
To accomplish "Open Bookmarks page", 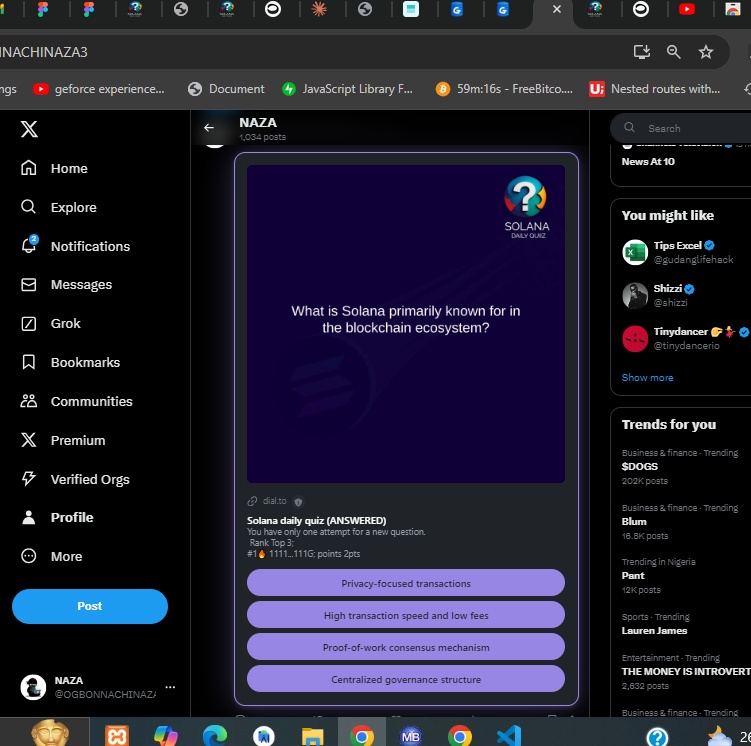I will 70,362.
